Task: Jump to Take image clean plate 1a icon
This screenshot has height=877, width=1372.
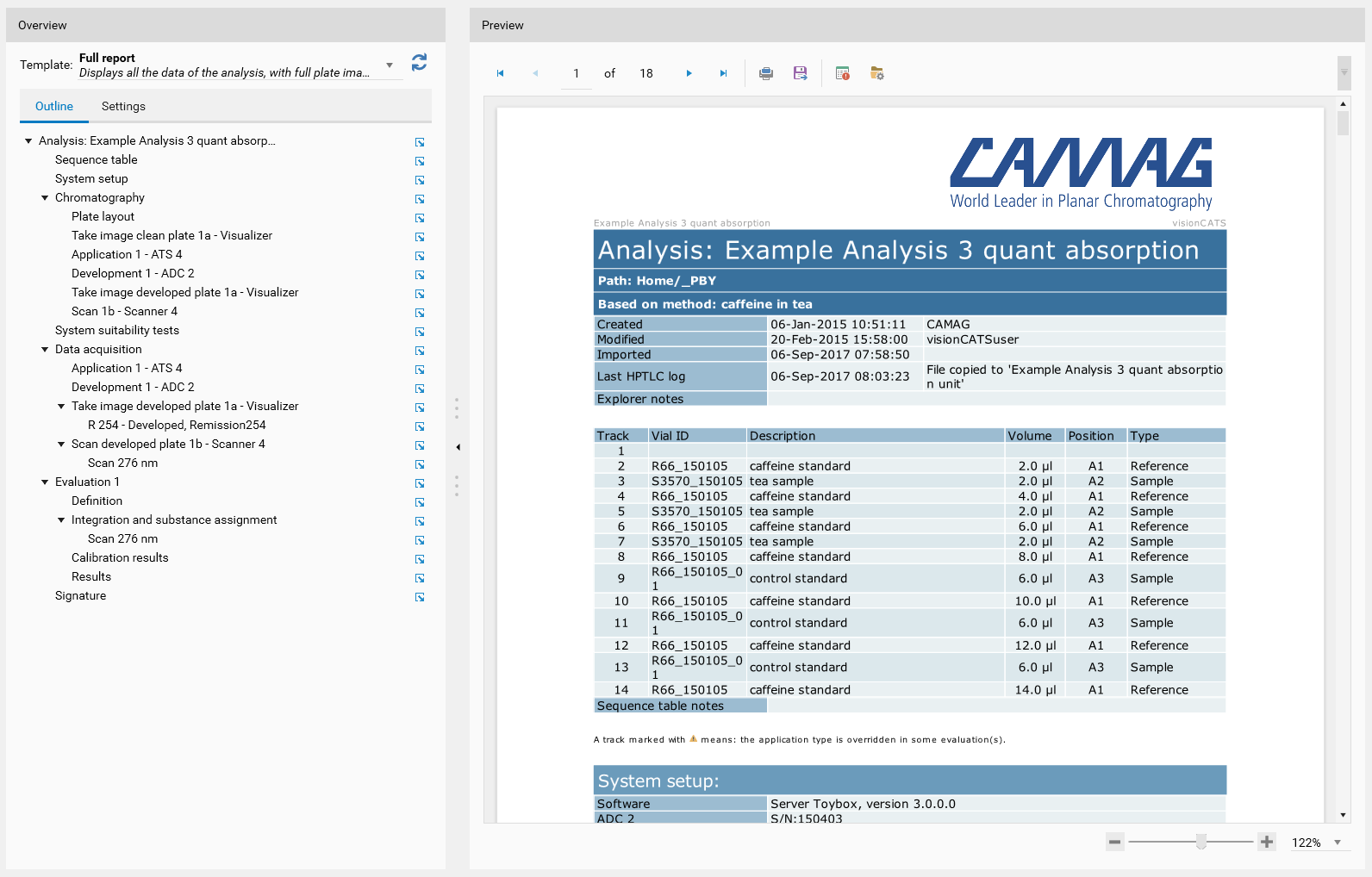Action: coord(420,237)
